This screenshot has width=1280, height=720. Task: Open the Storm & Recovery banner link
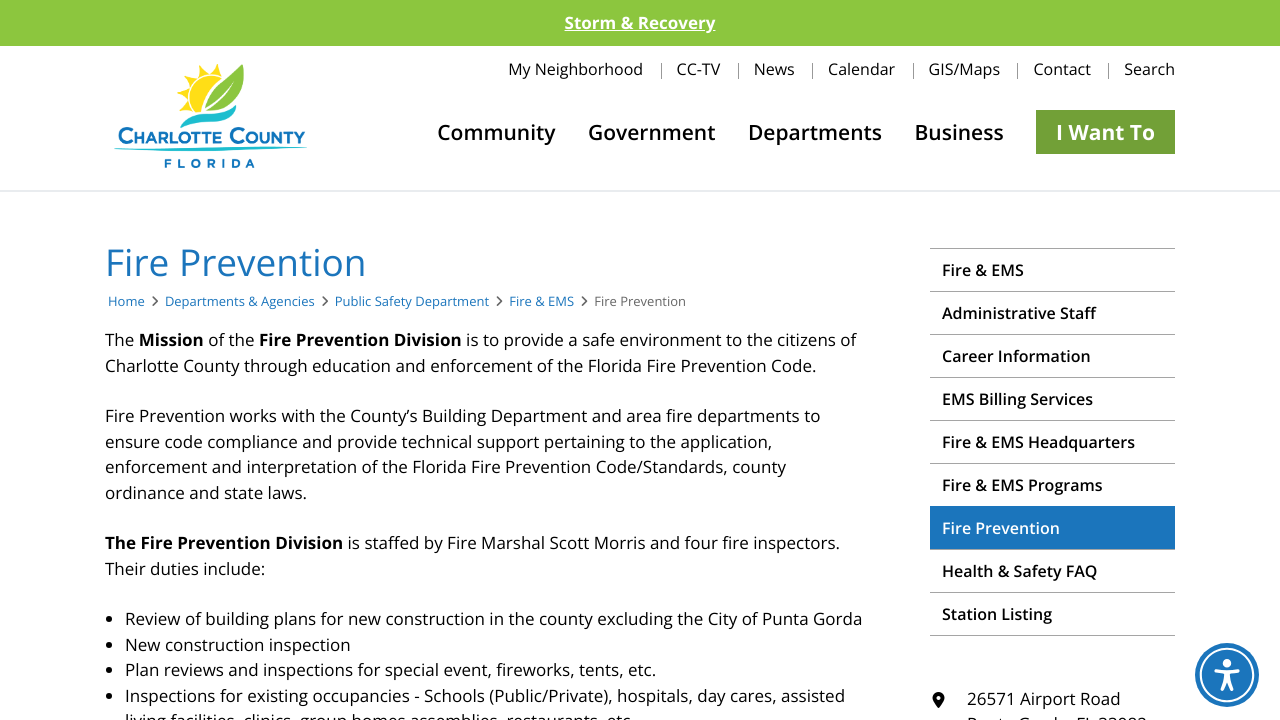(640, 23)
